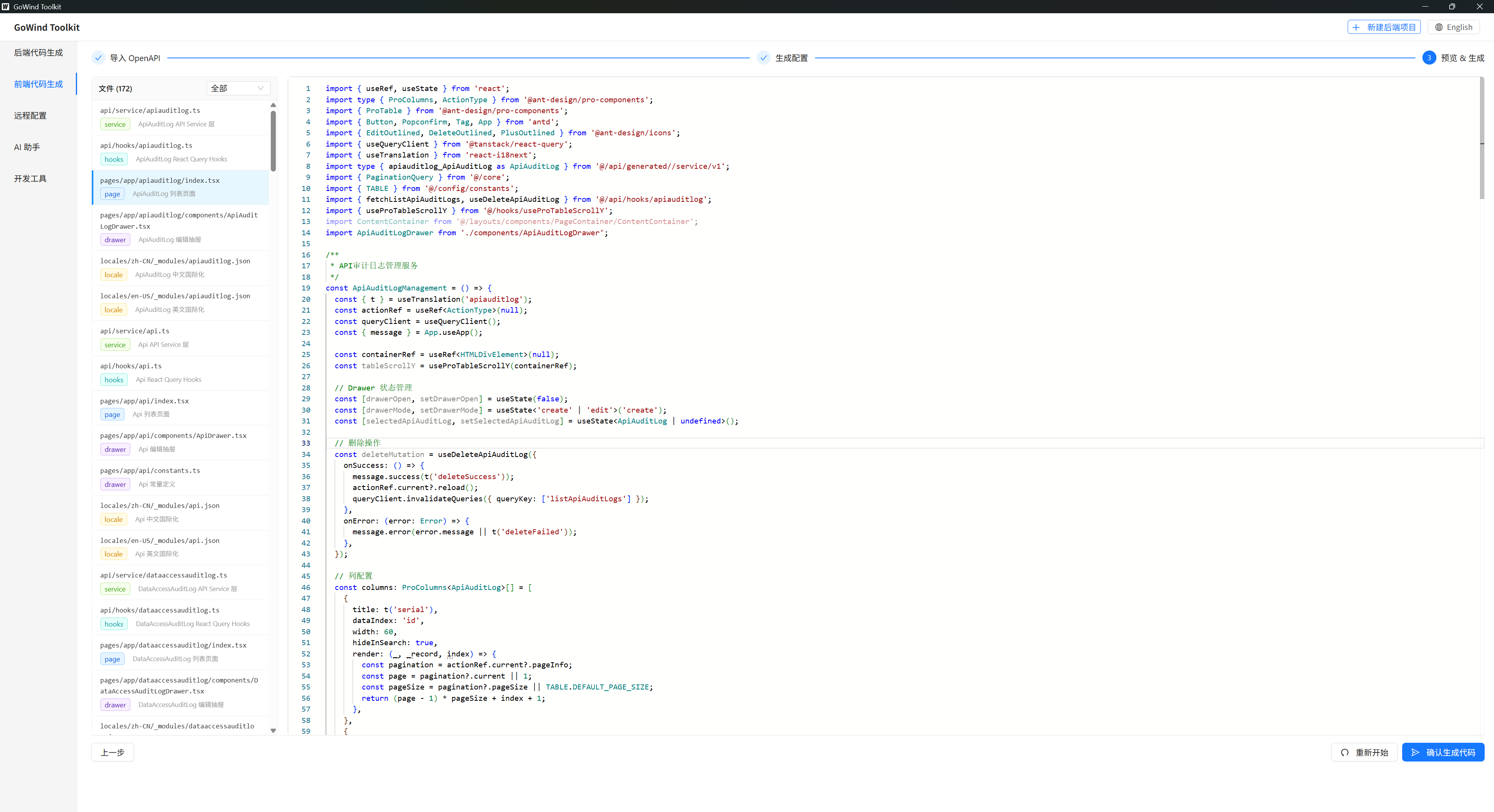Viewport: 1494px width, 812px height.
Task: Select pages/app/dataaccessauditlog/index.tsx file
Action: pyautogui.click(x=181, y=652)
